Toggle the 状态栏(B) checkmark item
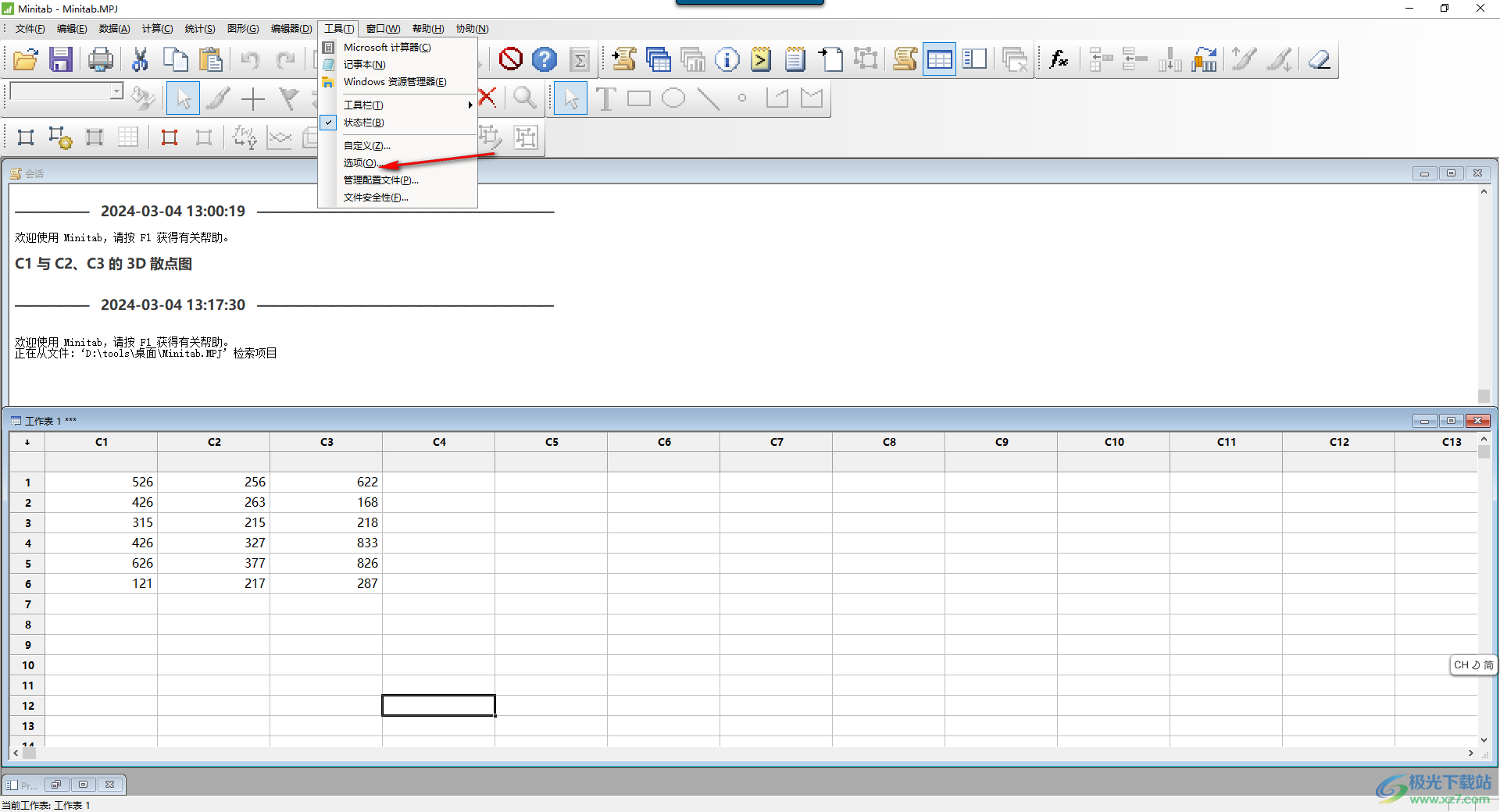The width and height of the screenshot is (1500, 812). click(x=398, y=123)
